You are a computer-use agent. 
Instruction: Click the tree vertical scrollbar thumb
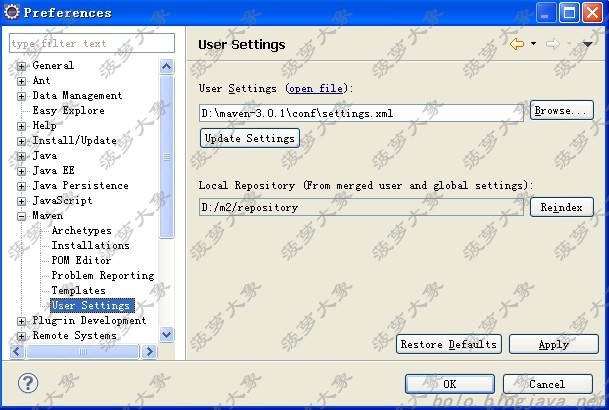click(167, 156)
